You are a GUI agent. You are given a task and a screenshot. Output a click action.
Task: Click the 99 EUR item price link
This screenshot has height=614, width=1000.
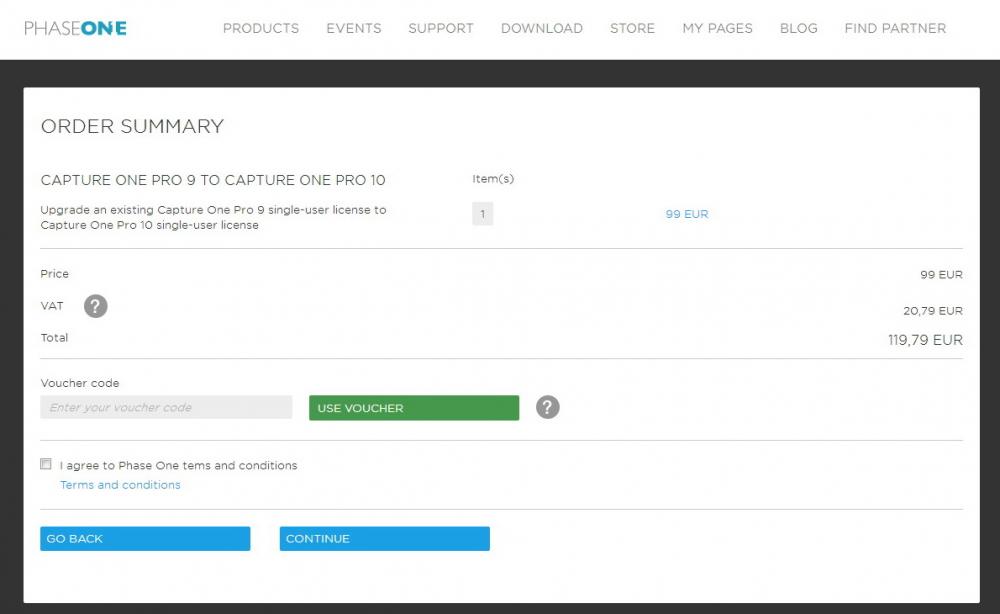click(687, 214)
